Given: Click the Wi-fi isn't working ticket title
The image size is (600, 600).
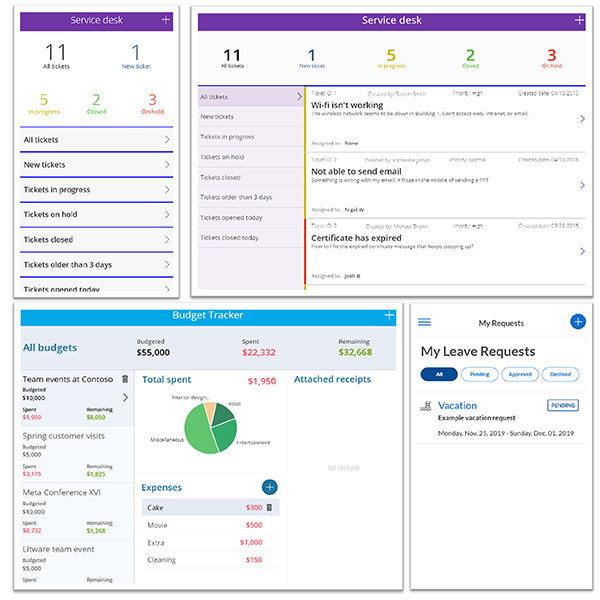Looking at the screenshot, I should coord(347,105).
